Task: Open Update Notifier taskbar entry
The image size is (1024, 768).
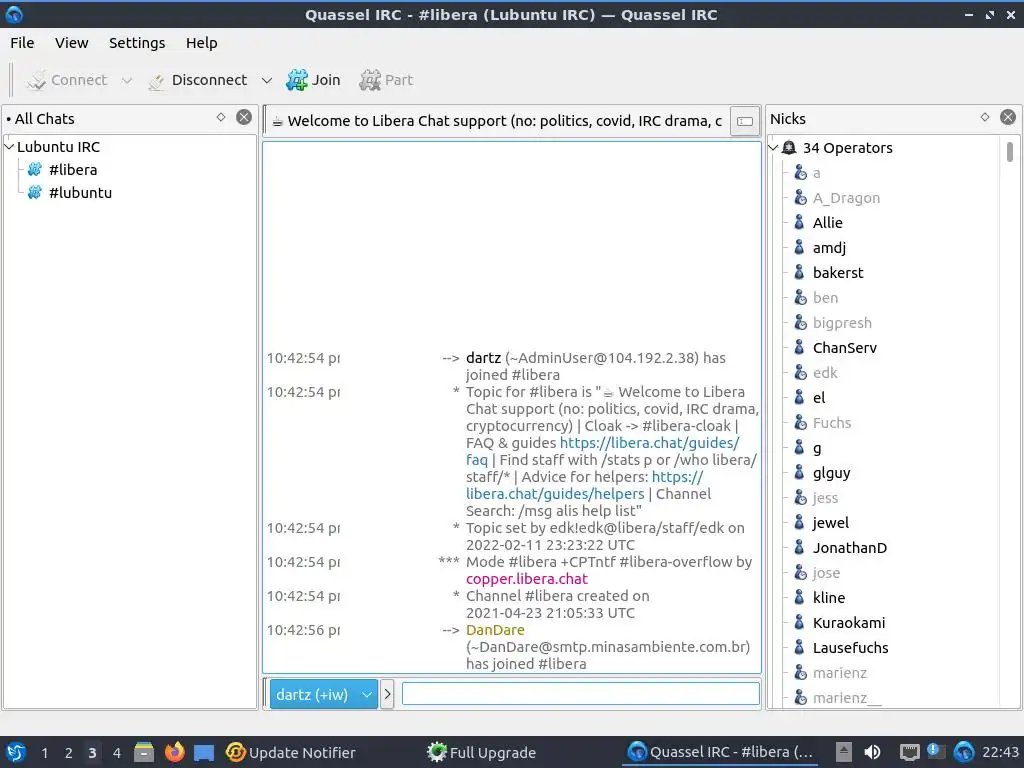Action: (x=291, y=753)
